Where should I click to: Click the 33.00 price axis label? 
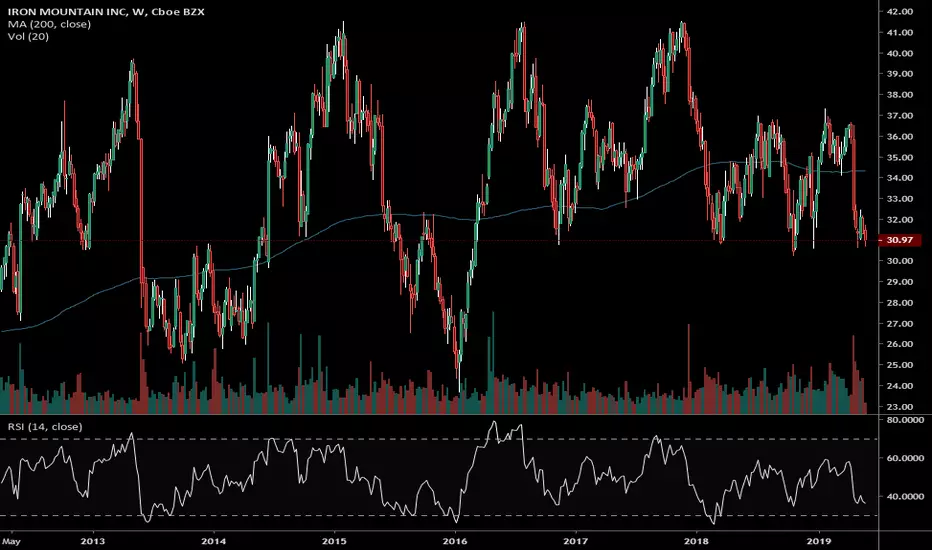point(899,199)
